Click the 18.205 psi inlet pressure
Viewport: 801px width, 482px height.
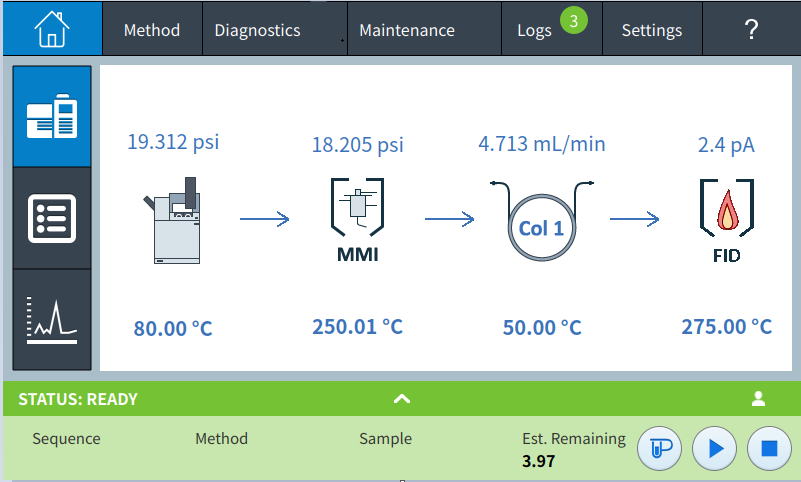click(x=358, y=145)
